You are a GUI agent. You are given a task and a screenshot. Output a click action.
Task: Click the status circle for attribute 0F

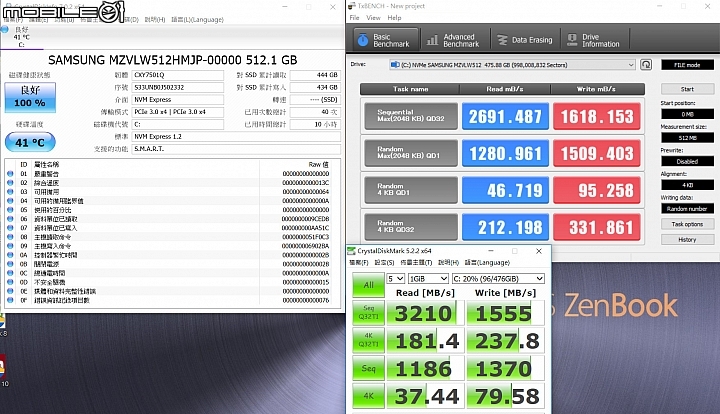10,300
